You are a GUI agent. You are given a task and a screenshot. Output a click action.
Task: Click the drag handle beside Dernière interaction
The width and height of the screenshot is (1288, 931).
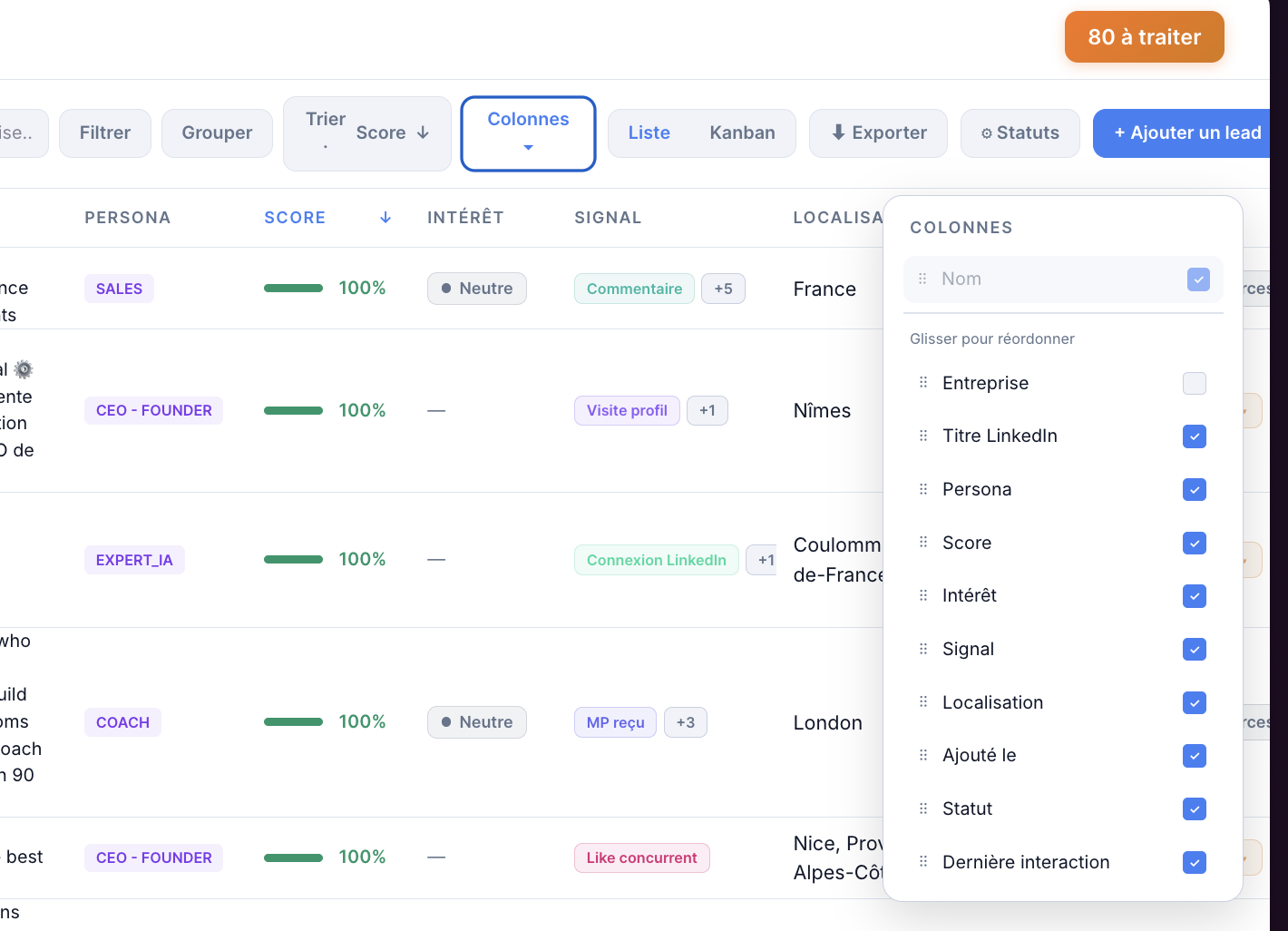click(923, 862)
